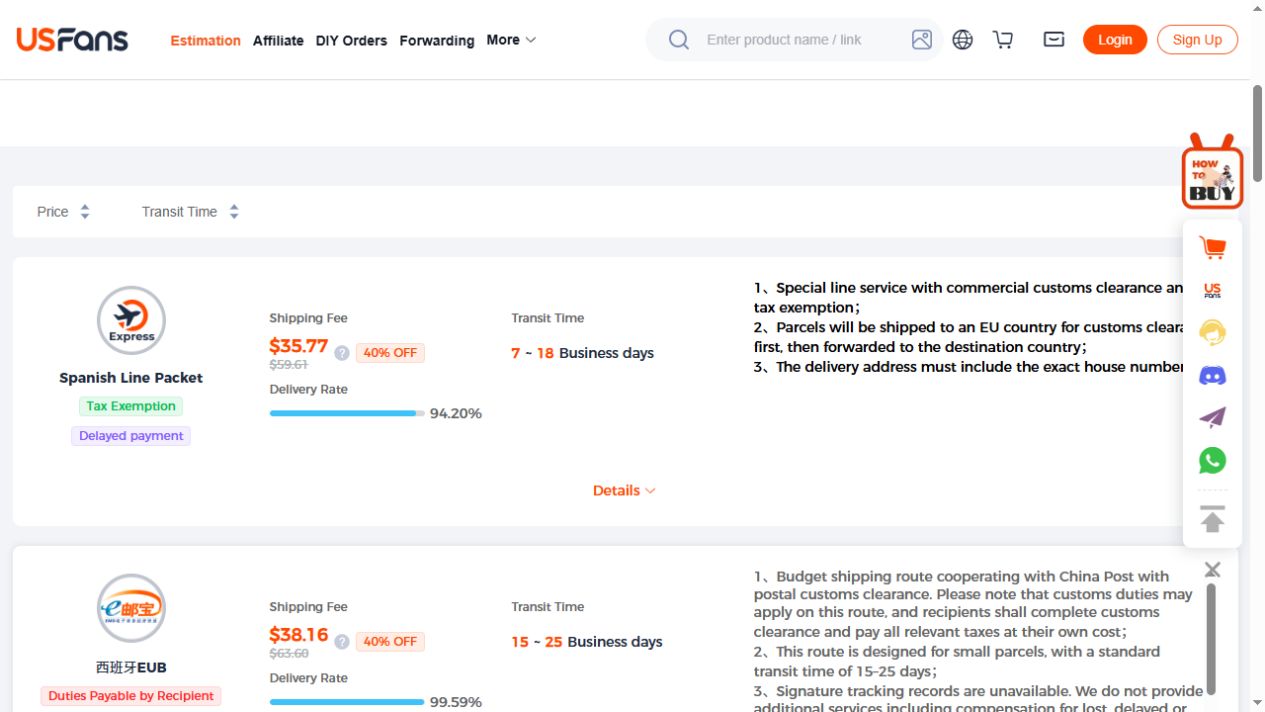Open the image search camera icon
This screenshot has width=1265, height=712.
pos(922,40)
